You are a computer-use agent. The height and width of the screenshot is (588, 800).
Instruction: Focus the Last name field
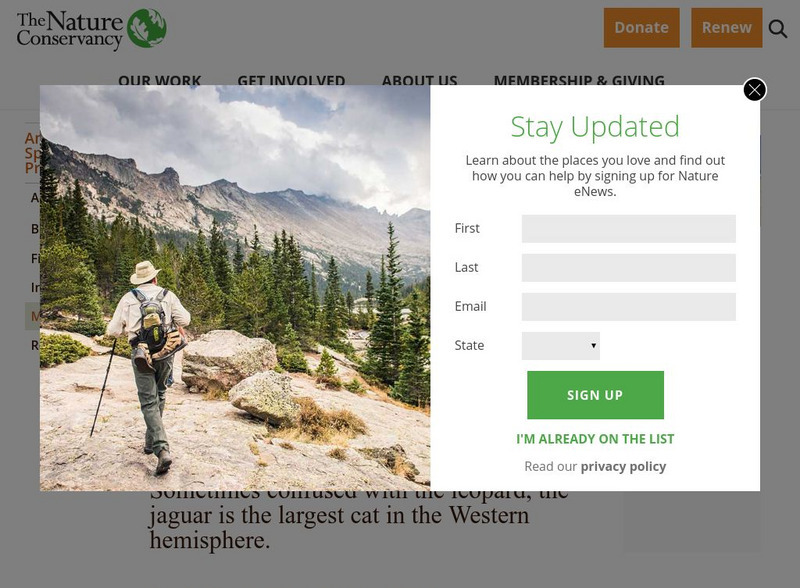click(628, 267)
